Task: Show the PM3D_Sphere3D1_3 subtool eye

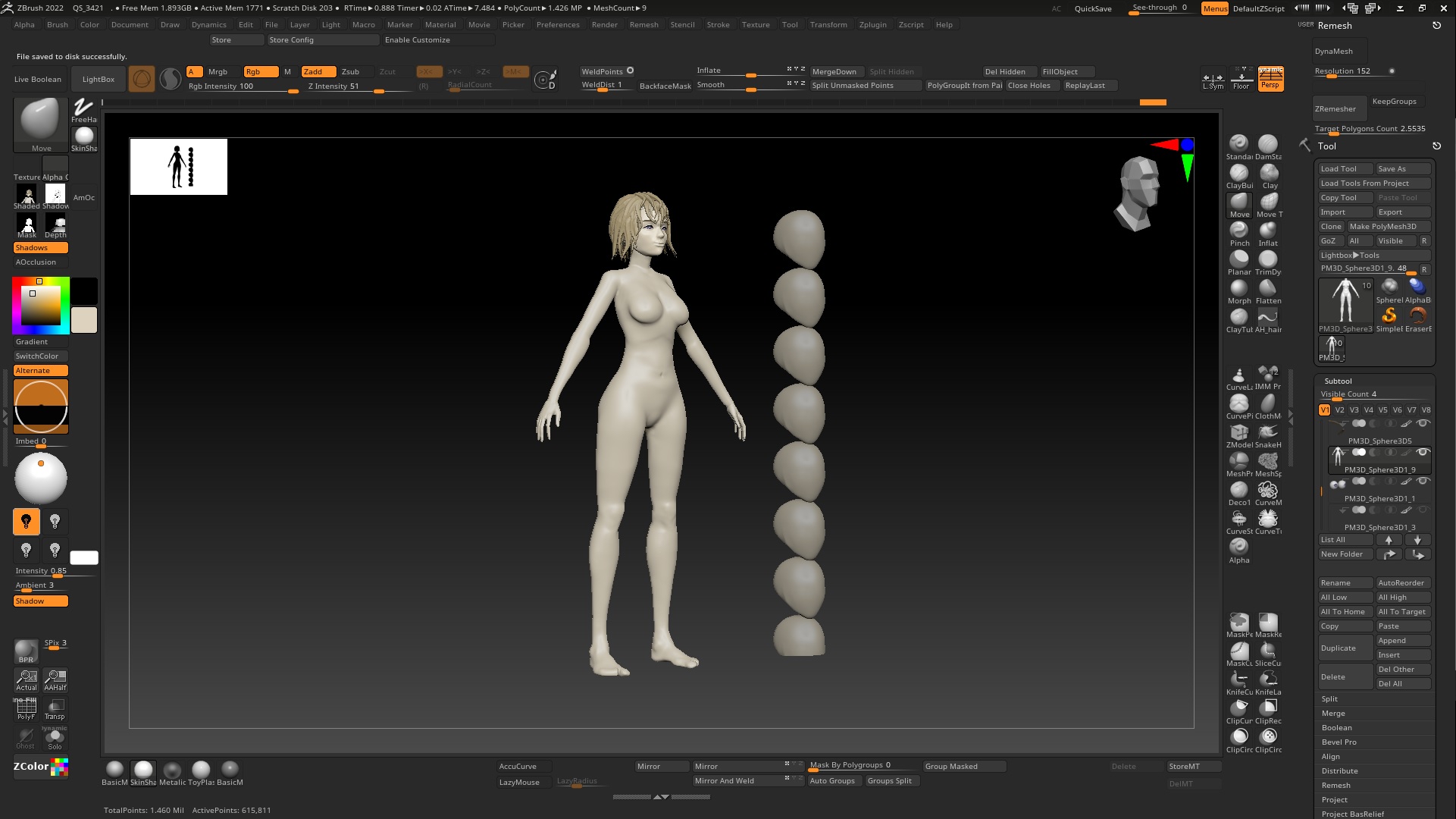Action: (x=1423, y=510)
